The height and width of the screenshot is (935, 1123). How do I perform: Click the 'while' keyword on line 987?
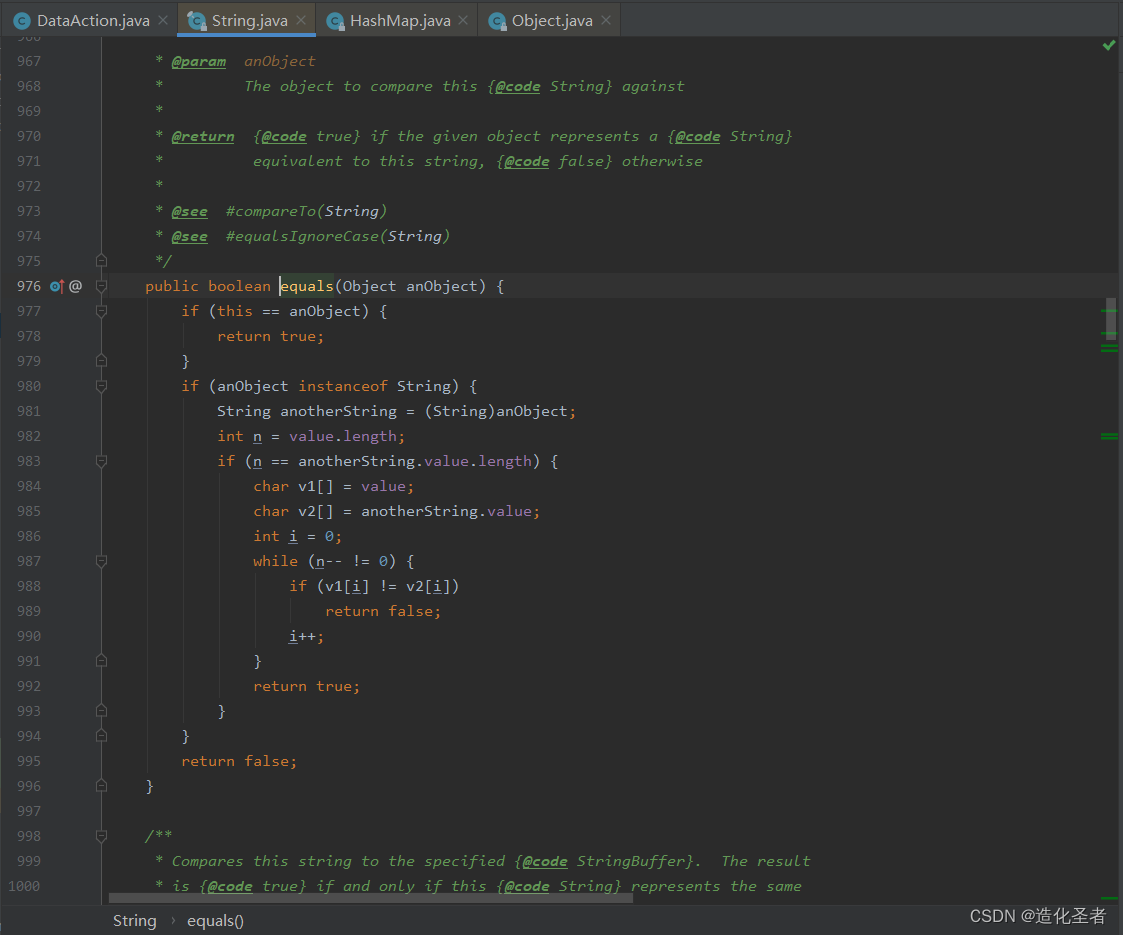[275, 561]
